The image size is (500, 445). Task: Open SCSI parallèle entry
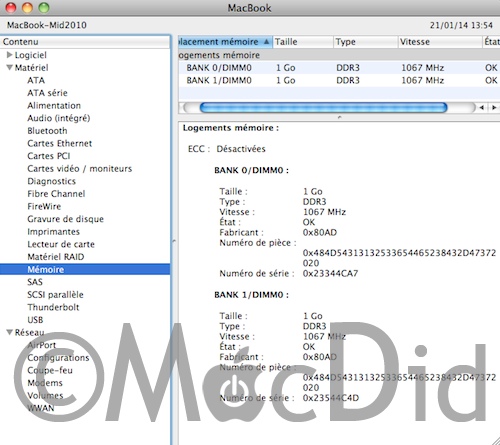tap(55, 295)
